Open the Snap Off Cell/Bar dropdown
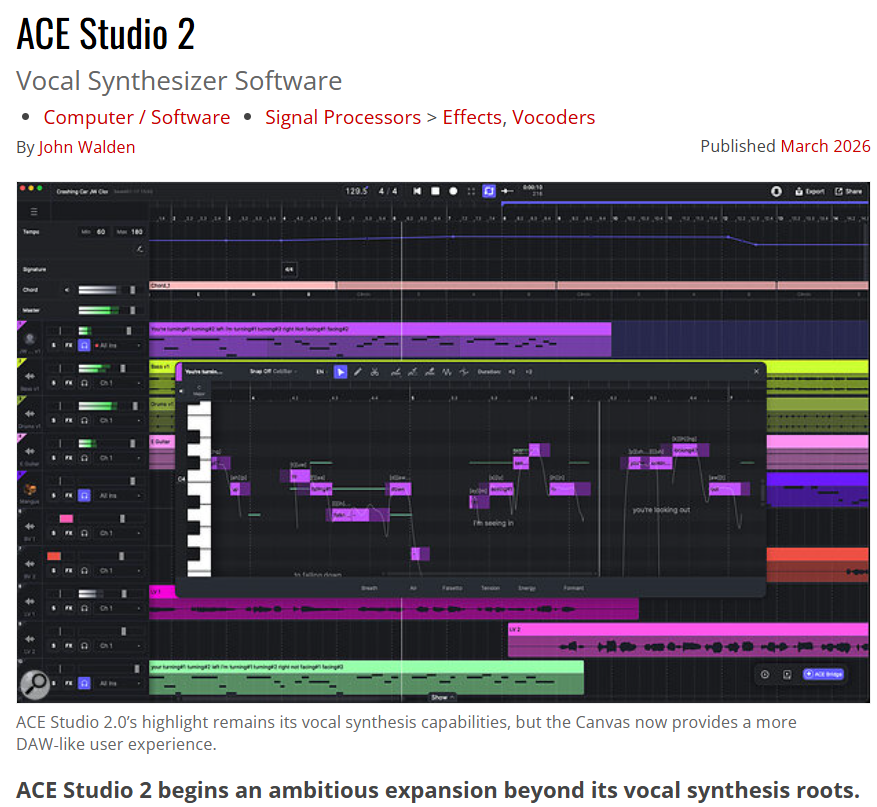The height and width of the screenshot is (807, 877). tap(274, 371)
